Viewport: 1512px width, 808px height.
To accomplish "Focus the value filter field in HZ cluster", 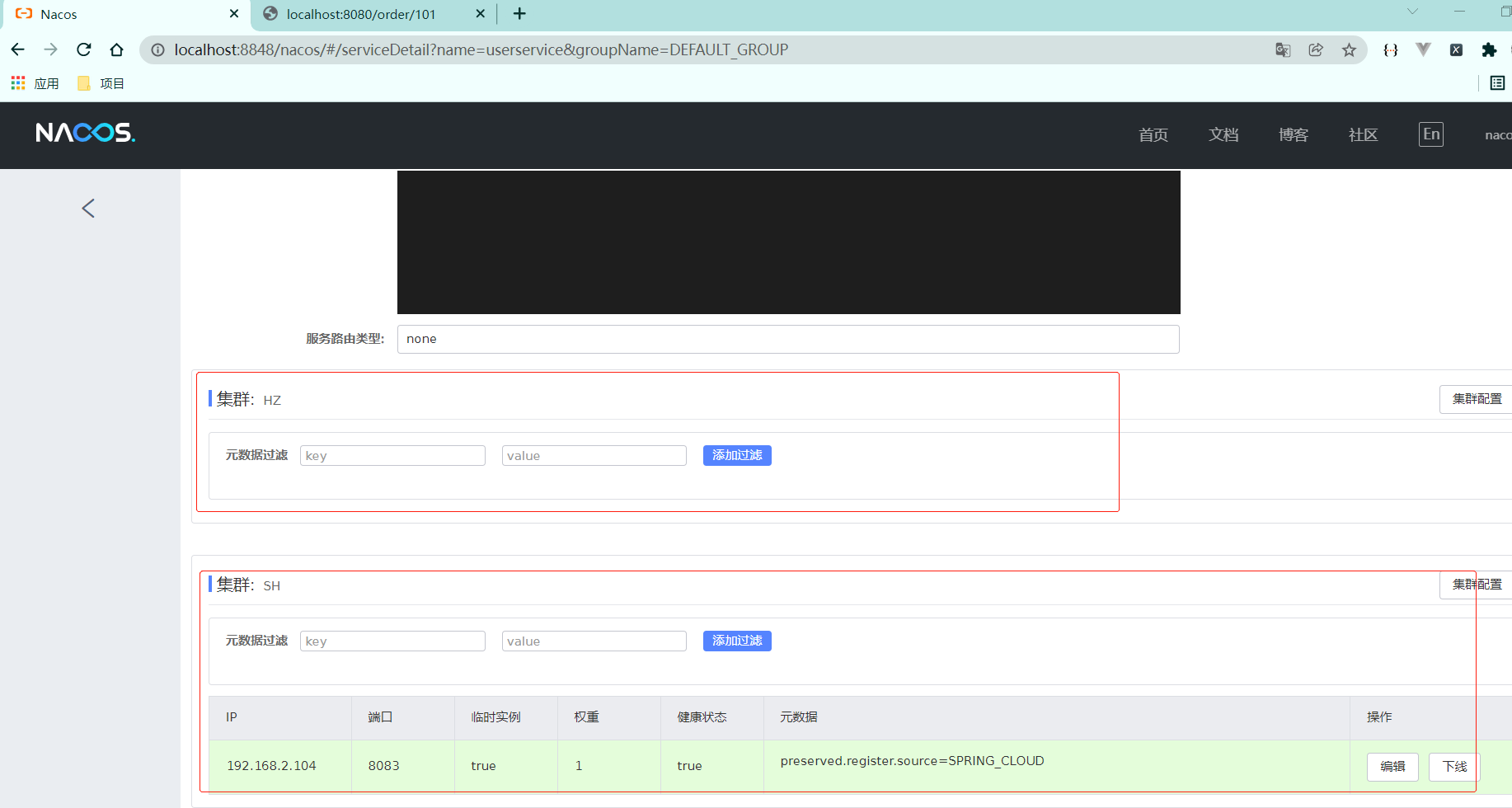I will click(594, 456).
